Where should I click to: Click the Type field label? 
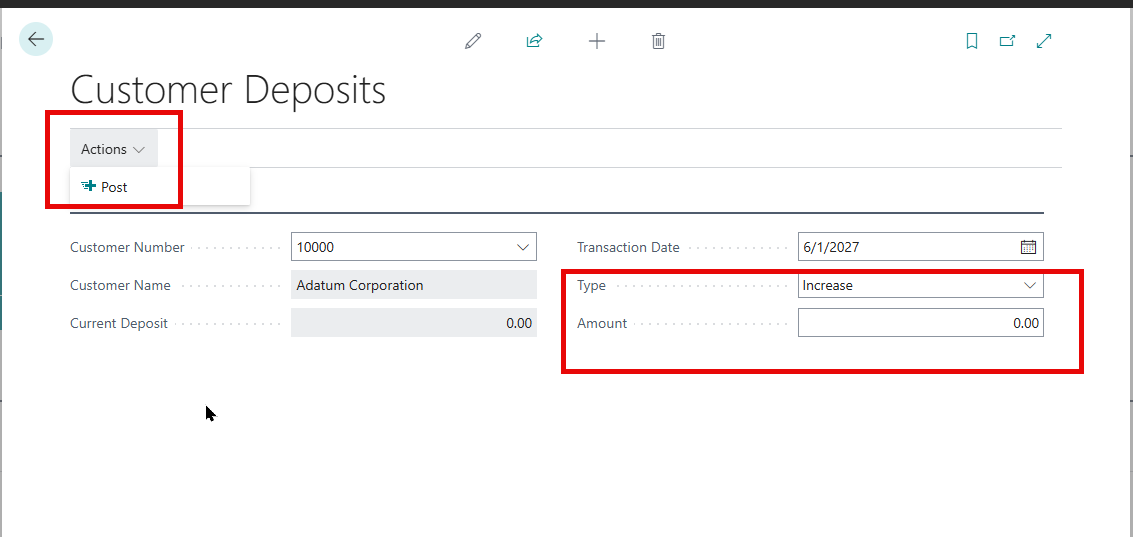(591, 285)
